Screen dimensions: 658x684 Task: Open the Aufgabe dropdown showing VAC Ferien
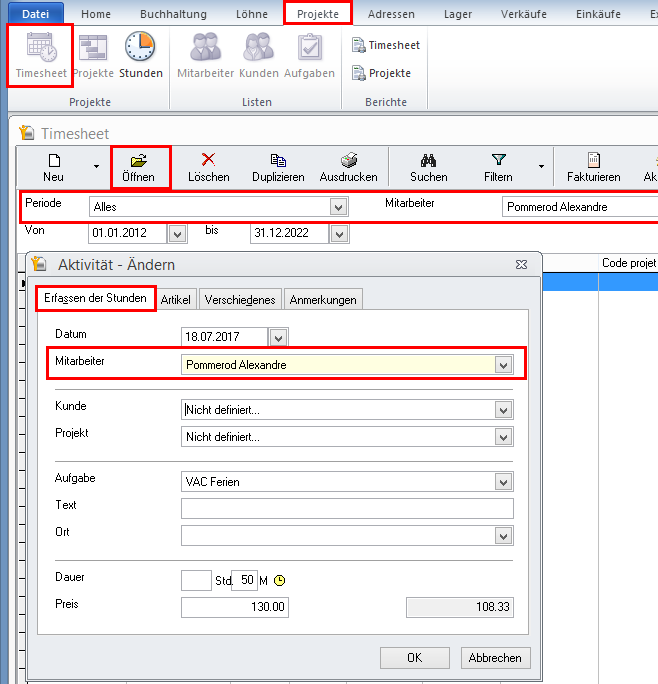point(504,482)
